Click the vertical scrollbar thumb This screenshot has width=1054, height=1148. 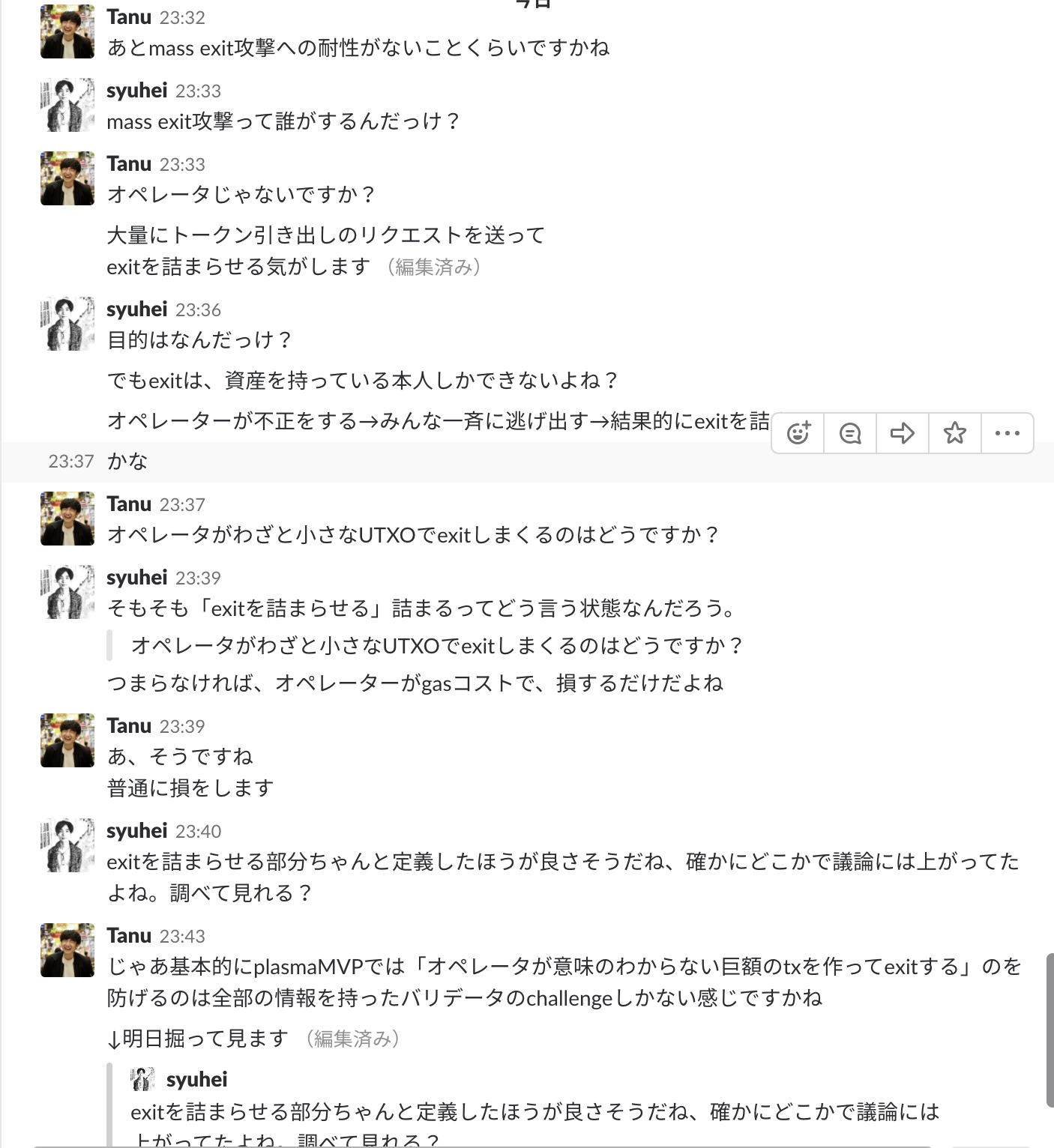[x=1049, y=1030]
